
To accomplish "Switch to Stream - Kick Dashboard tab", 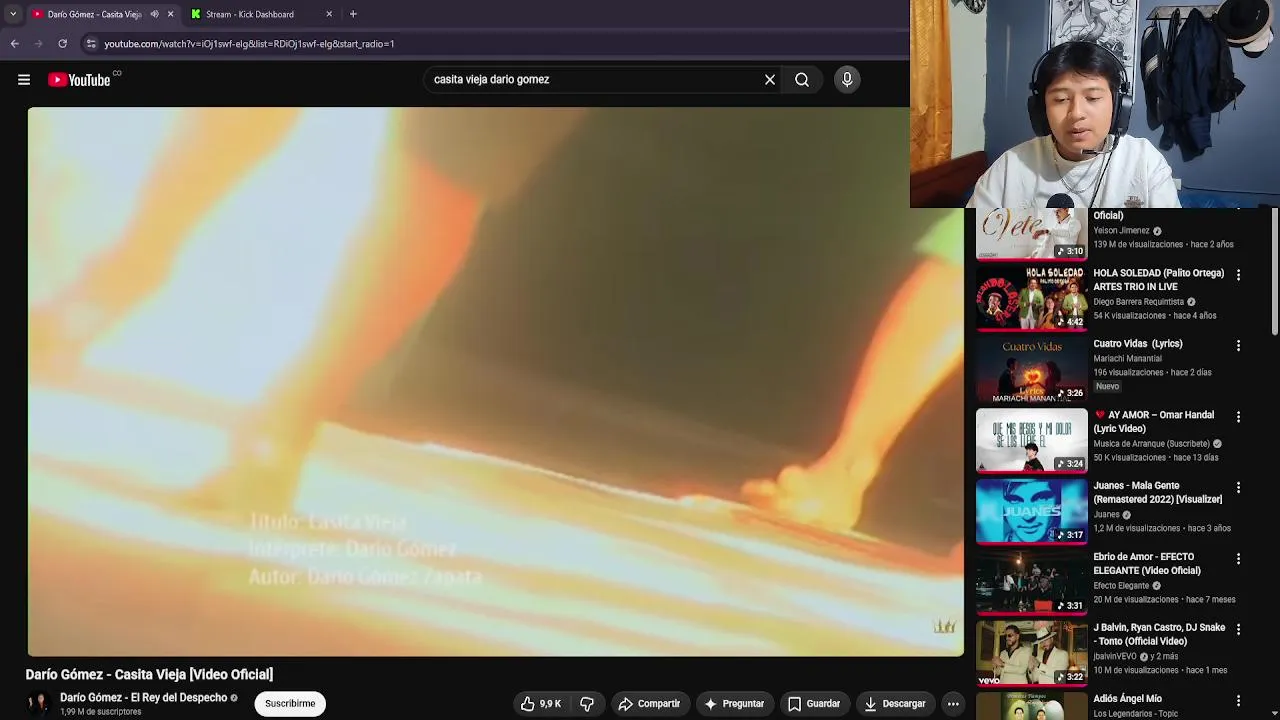I will click(262, 14).
